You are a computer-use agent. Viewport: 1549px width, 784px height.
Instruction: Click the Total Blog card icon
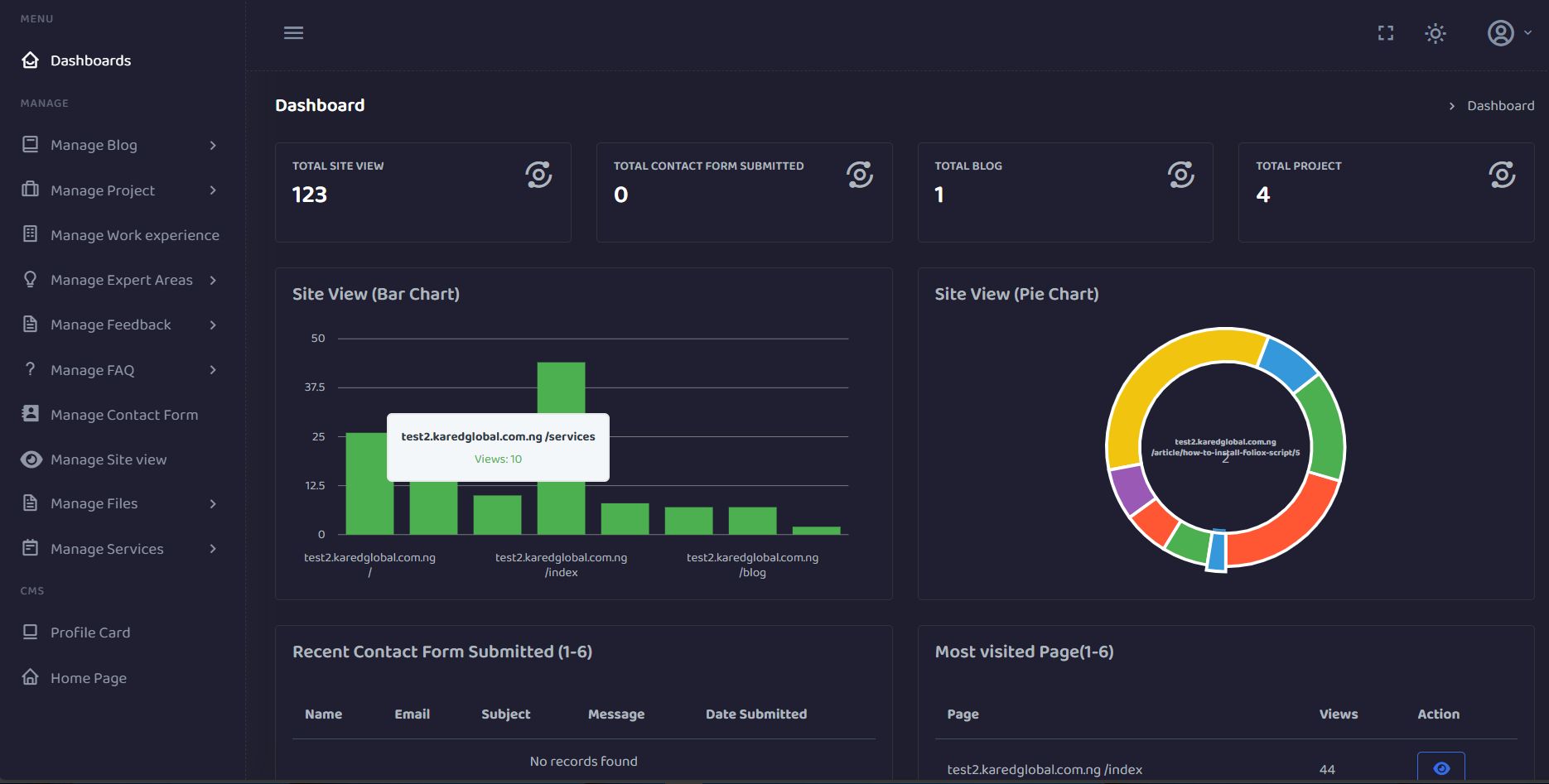(x=1180, y=175)
